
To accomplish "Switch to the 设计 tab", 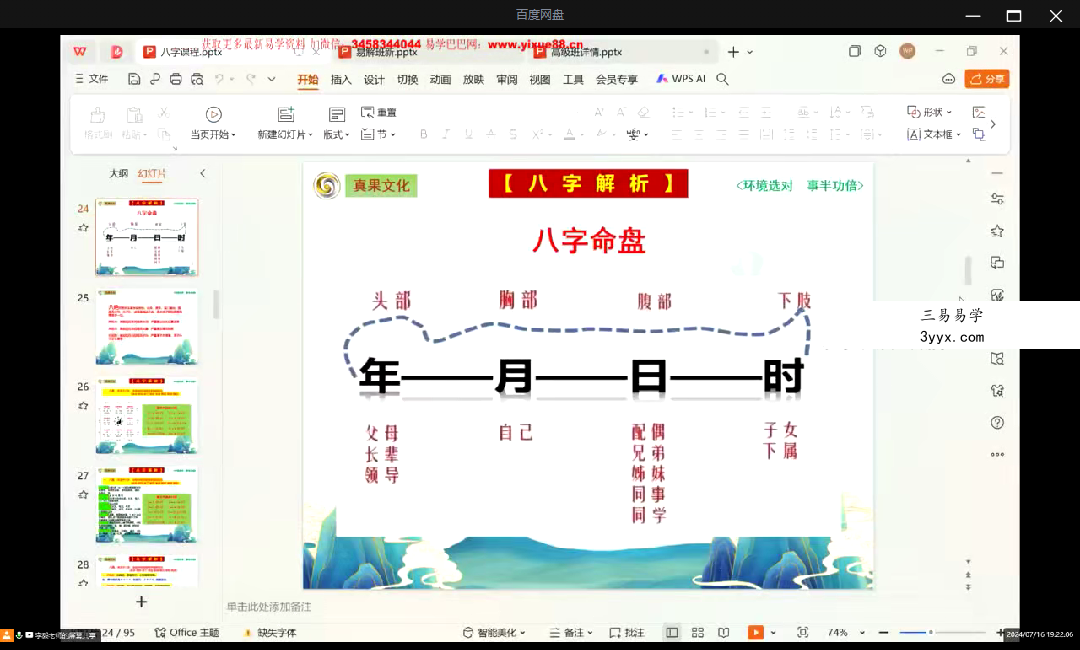I will coord(374,80).
